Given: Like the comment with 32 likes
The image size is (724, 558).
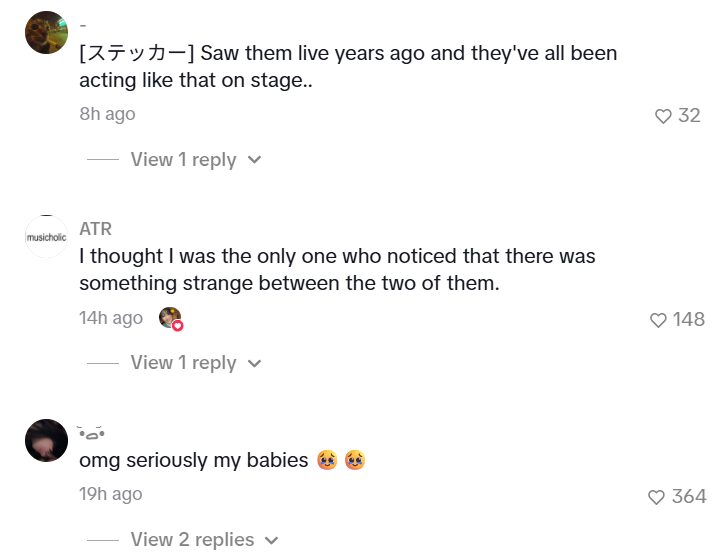Looking at the screenshot, I should [x=663, y=116].
